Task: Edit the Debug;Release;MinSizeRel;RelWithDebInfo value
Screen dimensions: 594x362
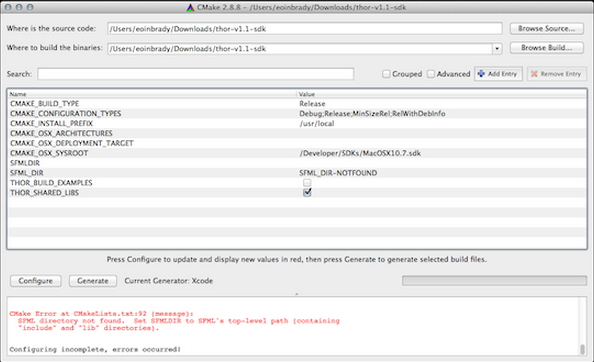Action: (372, 114)
